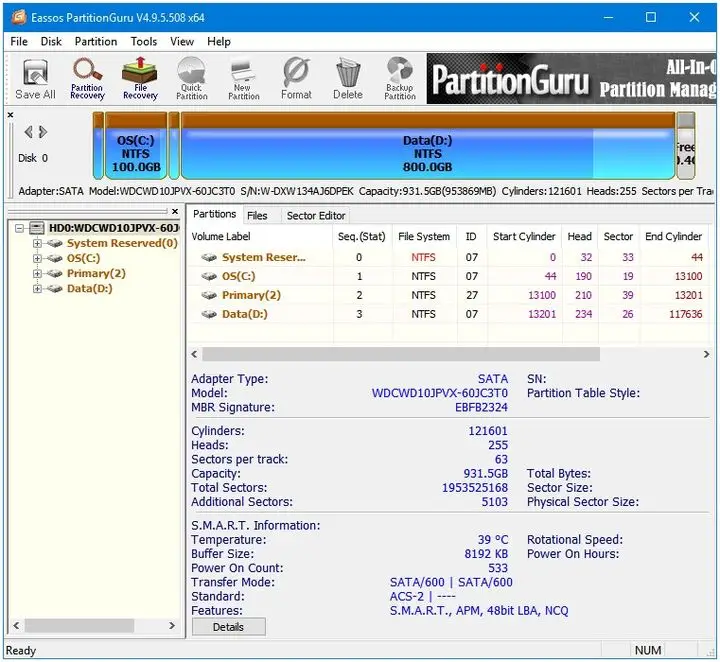Switch to the Files tab

[x=257, y=215]
